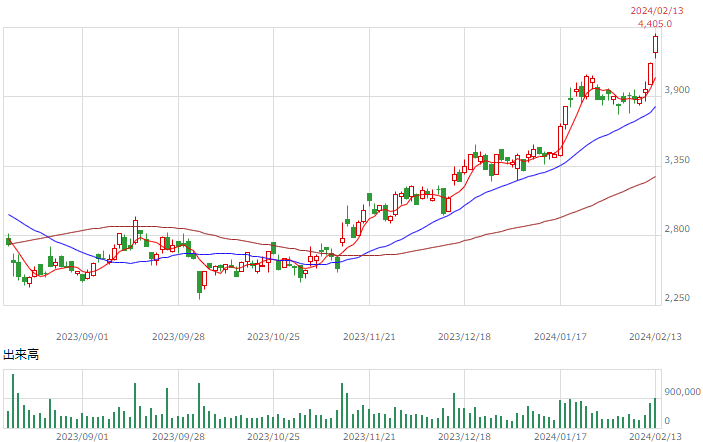The height and width of the screenshot is (442, 703).
Task: Click the 3,900 price axis label
Action: point(677,90)
